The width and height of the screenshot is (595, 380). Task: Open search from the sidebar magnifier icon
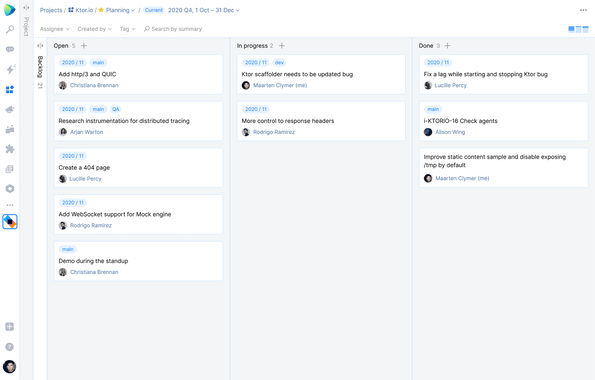pos(10,29)
